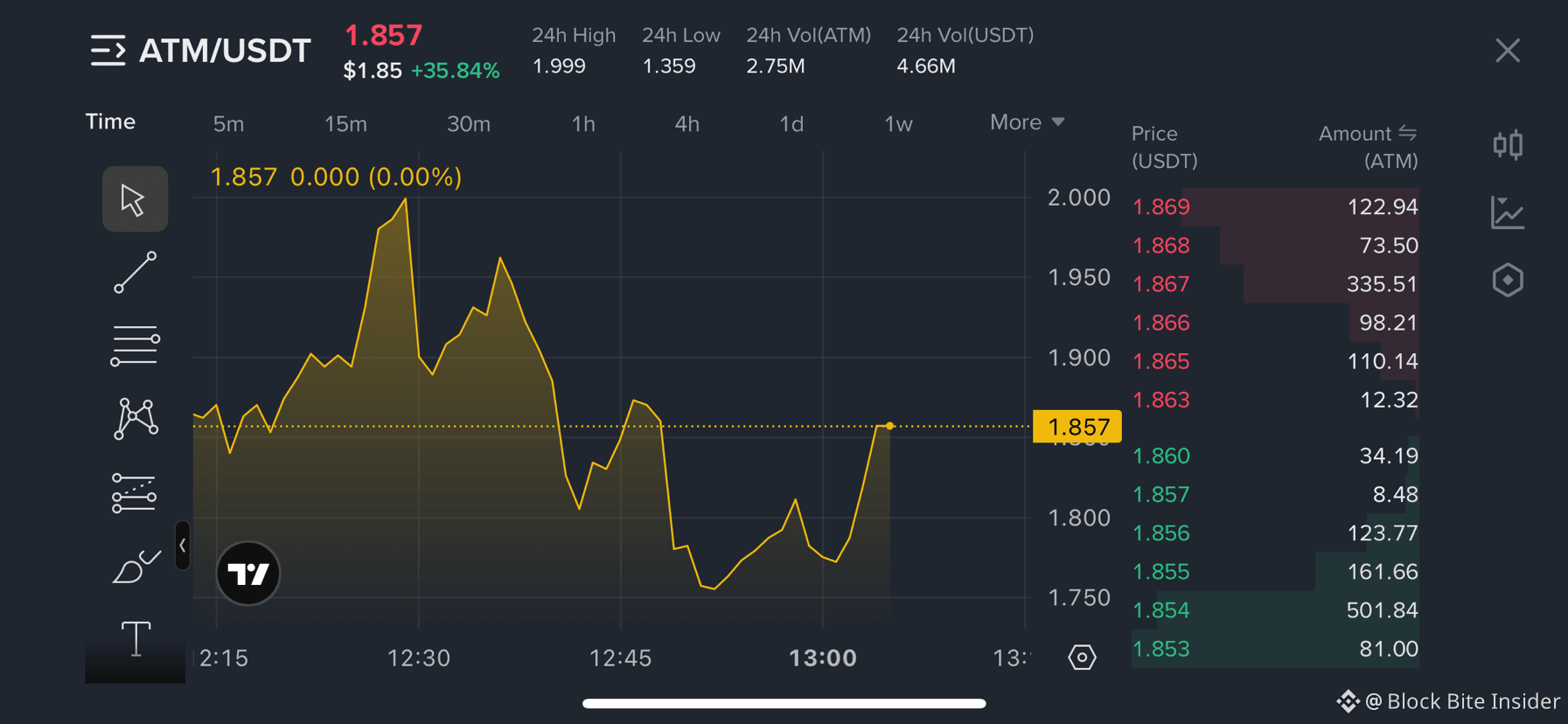Screen dimensions: 1568x724
Task: Open chart settings hexagon gear icon
Action: [1082, 657]
